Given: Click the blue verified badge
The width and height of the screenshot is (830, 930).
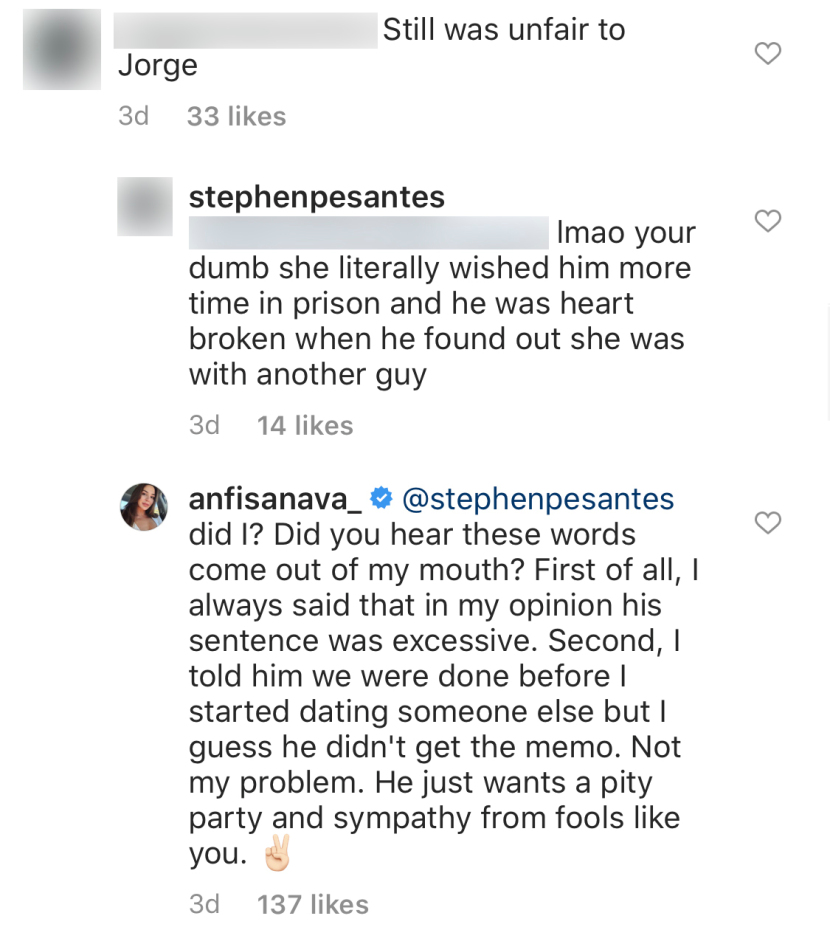Looking at the screenshot, I should [x=380, y=498].
